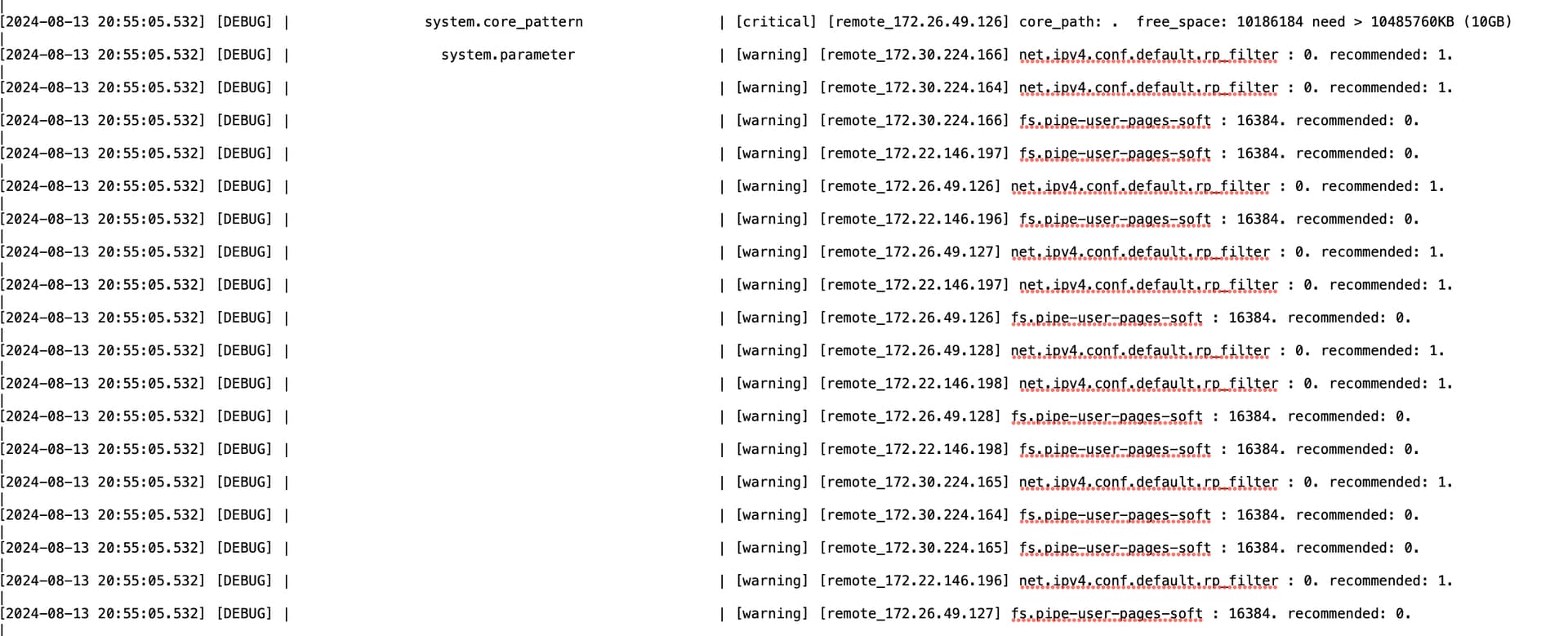Viewport: 1568px width, 636px height.
Task: Click the remote_172.22.146.197 rp_filter host tag
Action: click(914, 285)
